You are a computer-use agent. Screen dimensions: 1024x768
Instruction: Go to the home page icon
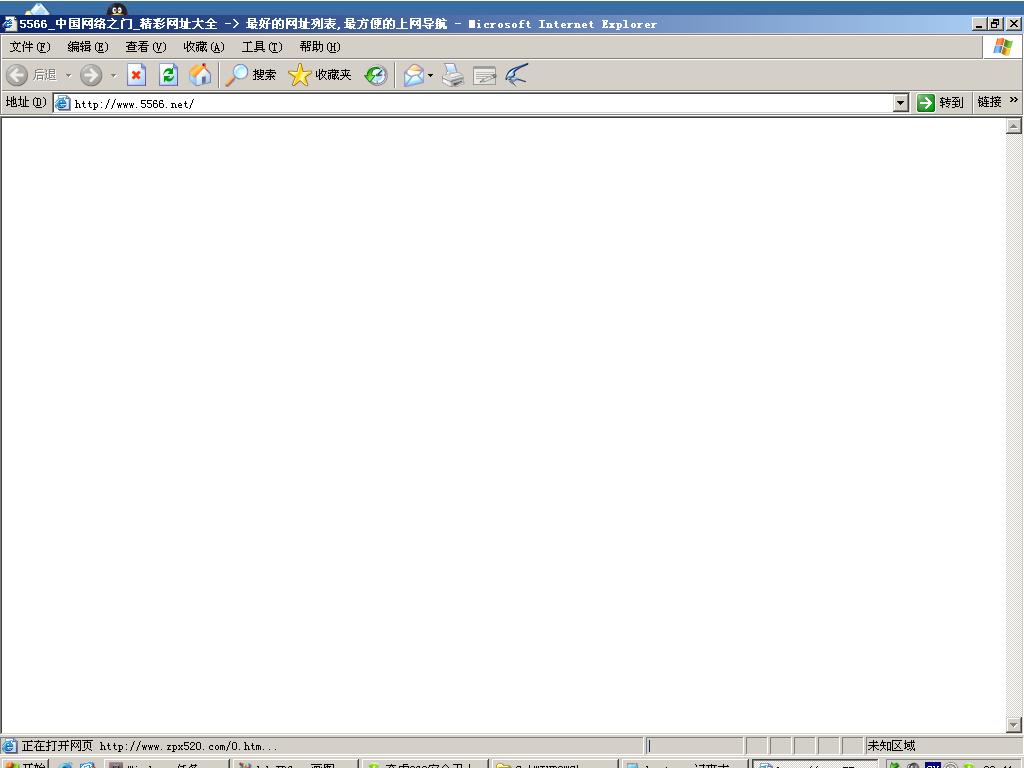200,75
